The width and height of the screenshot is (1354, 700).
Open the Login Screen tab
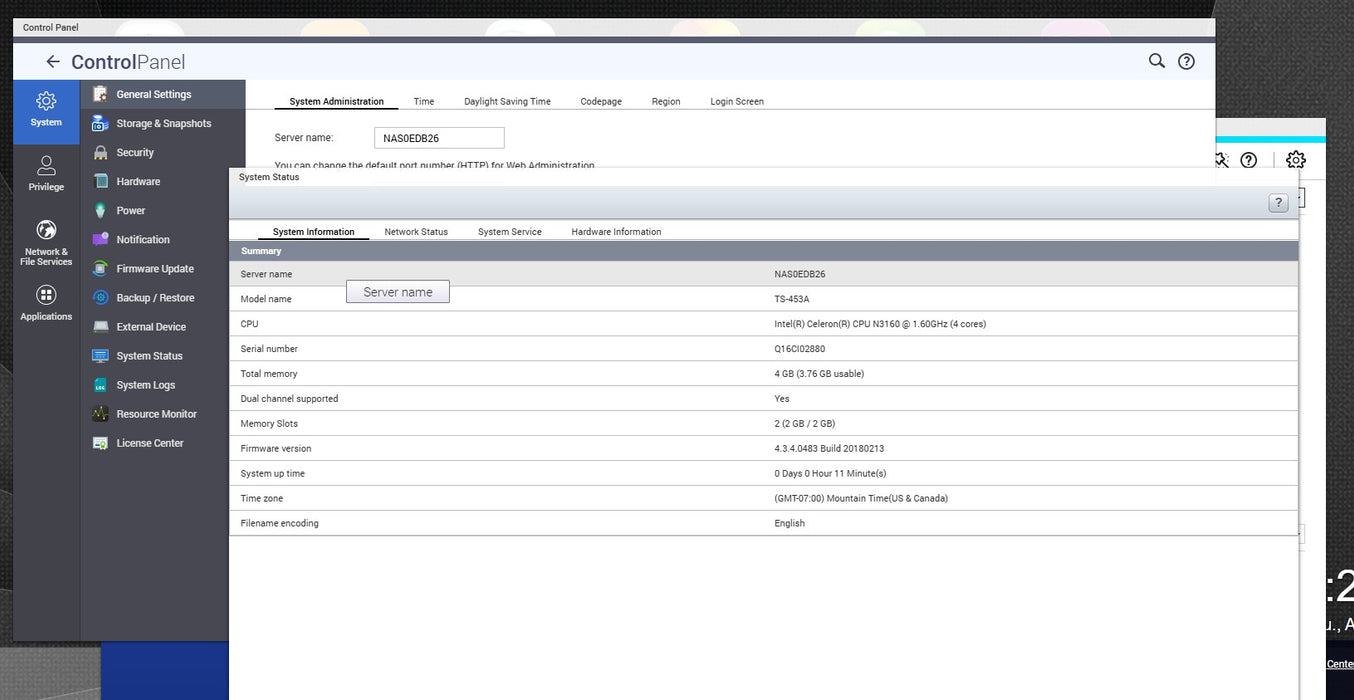click(737, 101)
